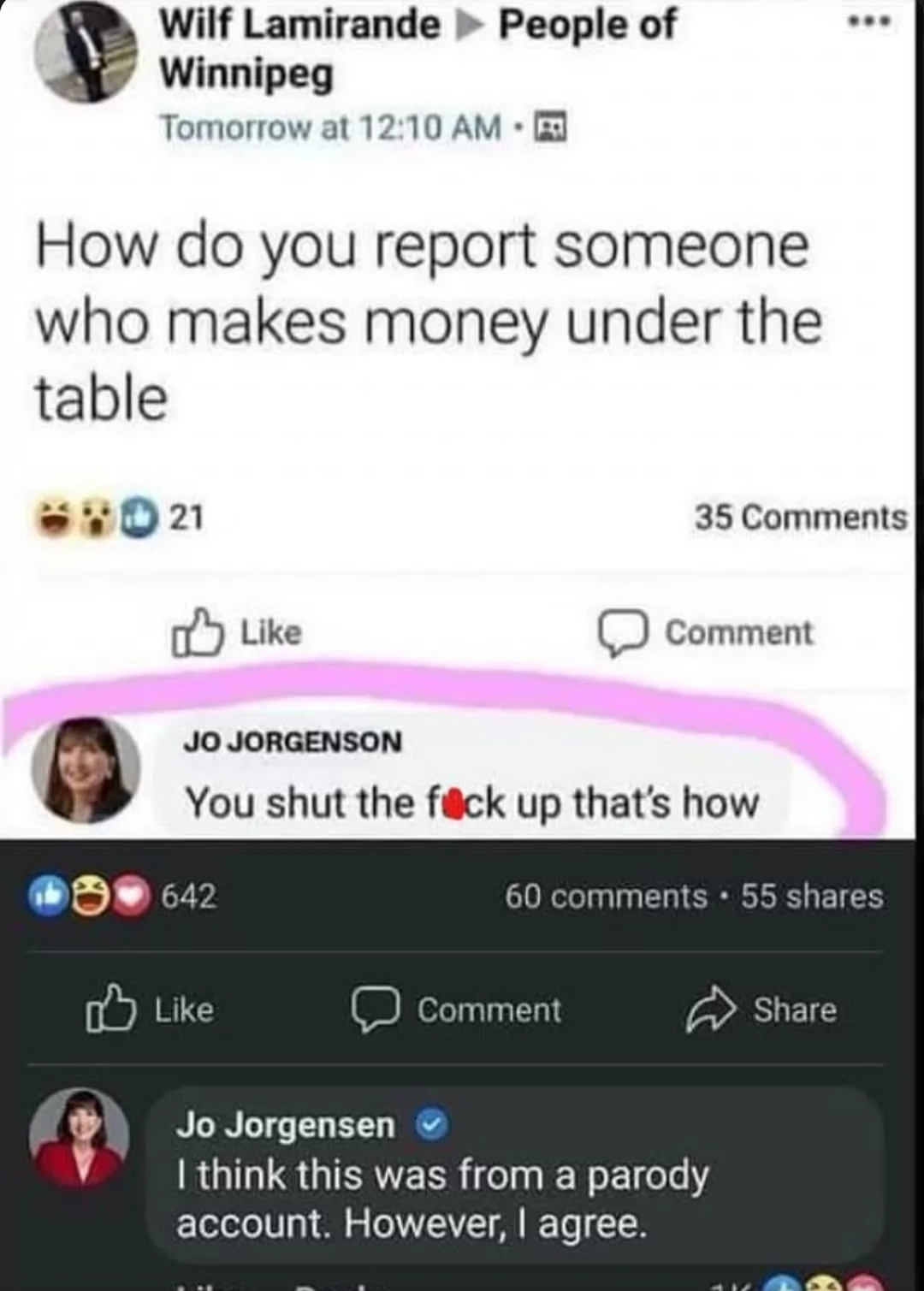
Task: Open the 55 shares link
Action: (812, 897)
